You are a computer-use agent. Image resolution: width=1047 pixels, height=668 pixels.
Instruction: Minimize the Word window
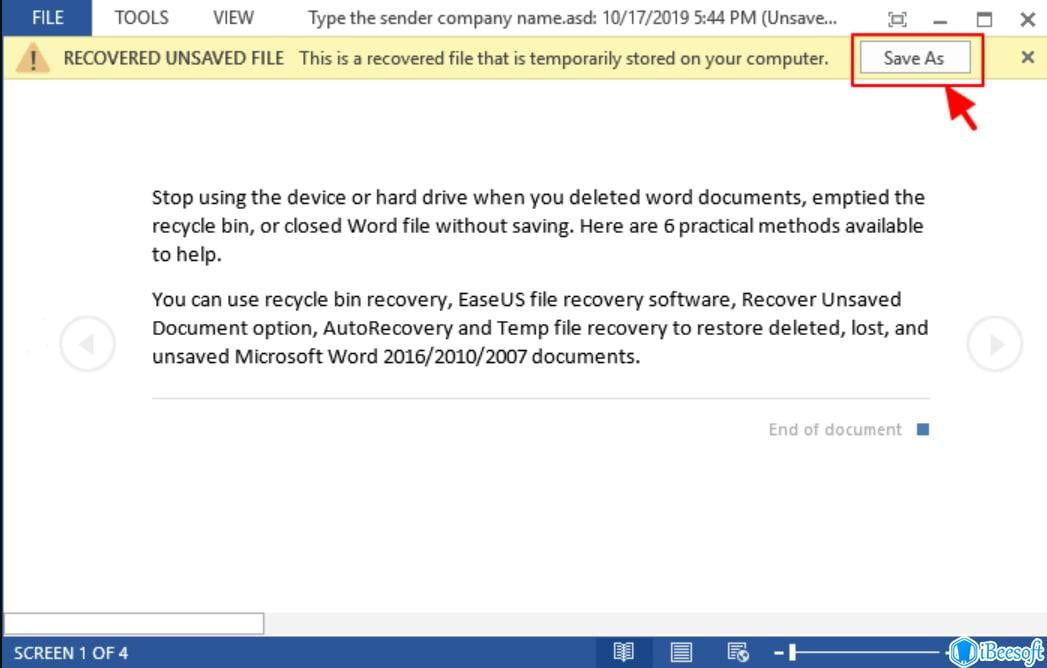coord(940,19)
